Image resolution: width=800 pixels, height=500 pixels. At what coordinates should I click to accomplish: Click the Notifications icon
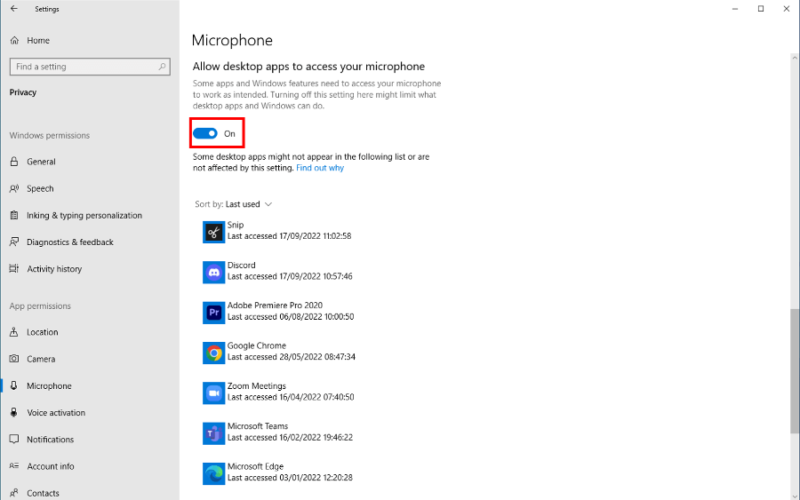pyautogui.click(x=14, y=439)
